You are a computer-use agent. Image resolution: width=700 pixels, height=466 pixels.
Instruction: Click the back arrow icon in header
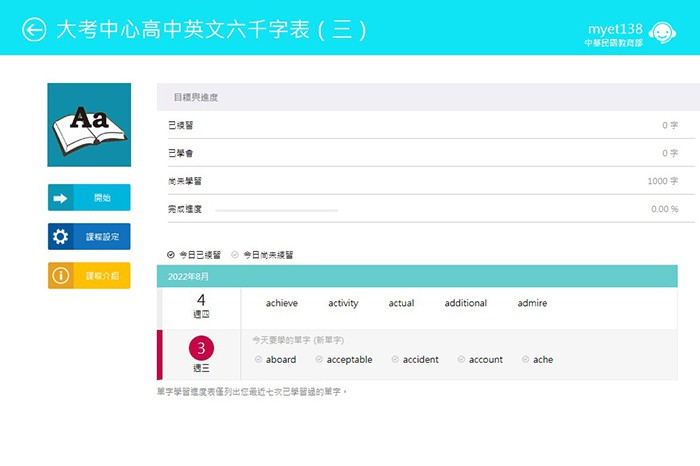[34, 30]
